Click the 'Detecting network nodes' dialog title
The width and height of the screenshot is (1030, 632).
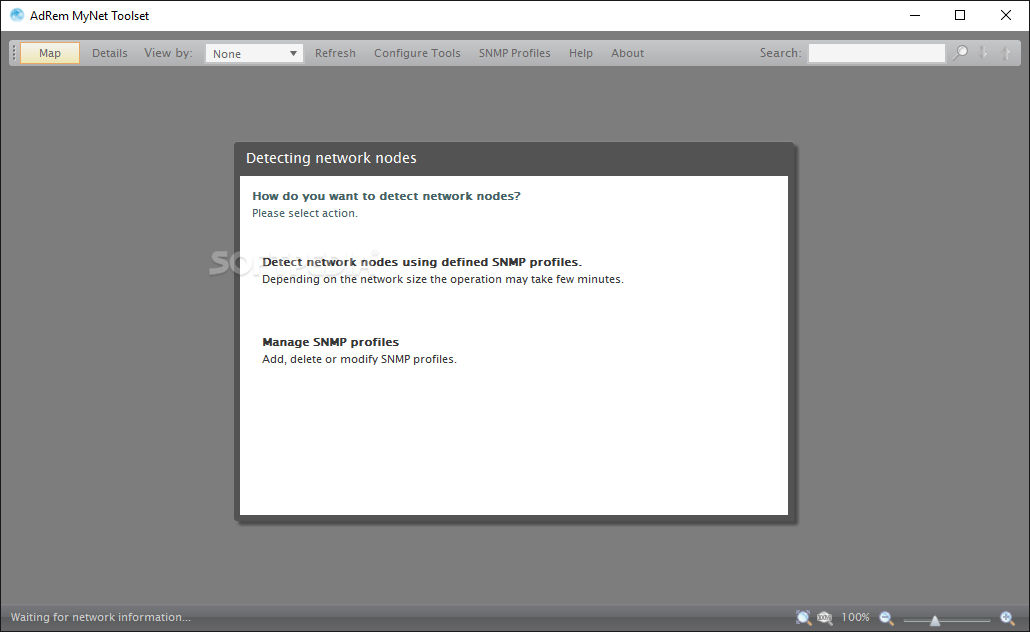(331, 158)
